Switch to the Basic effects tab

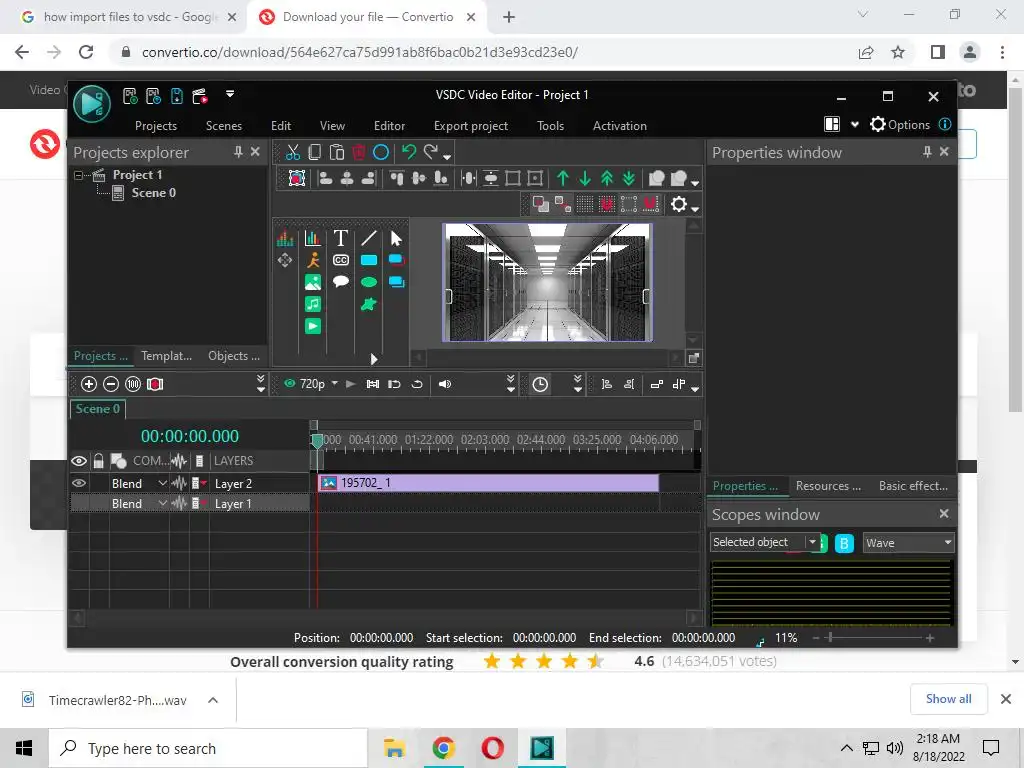(x=913, y=486)
